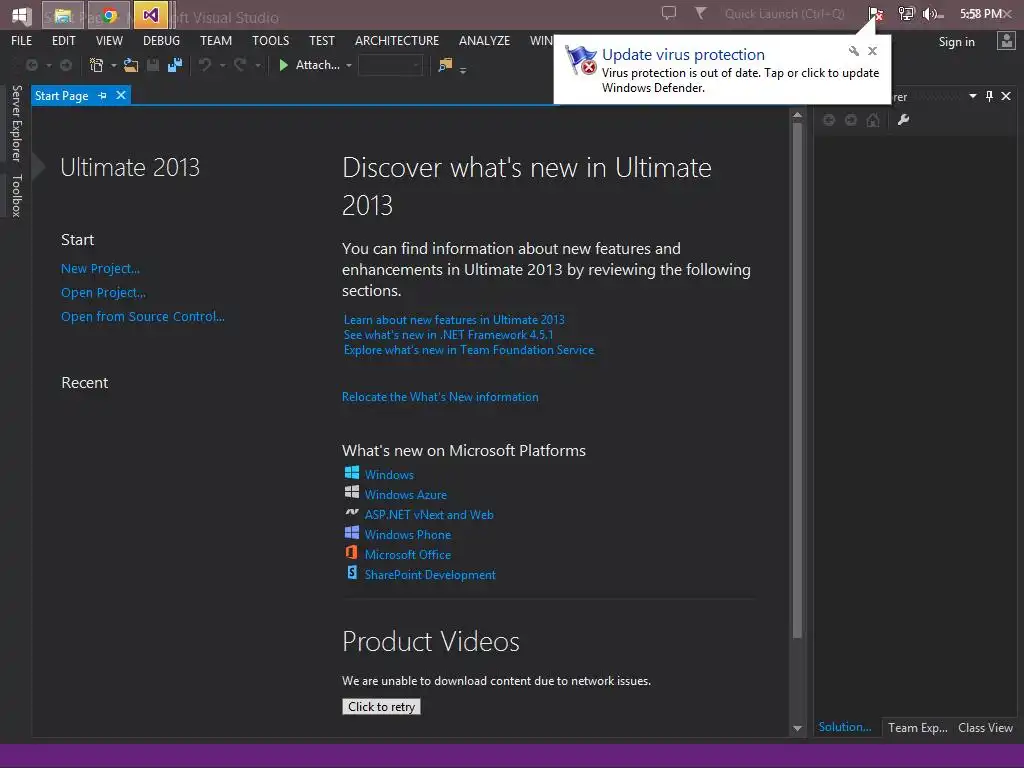Screen dimensions: 1024x768
Task: Open the FILE menu
Action: [22, 40]
